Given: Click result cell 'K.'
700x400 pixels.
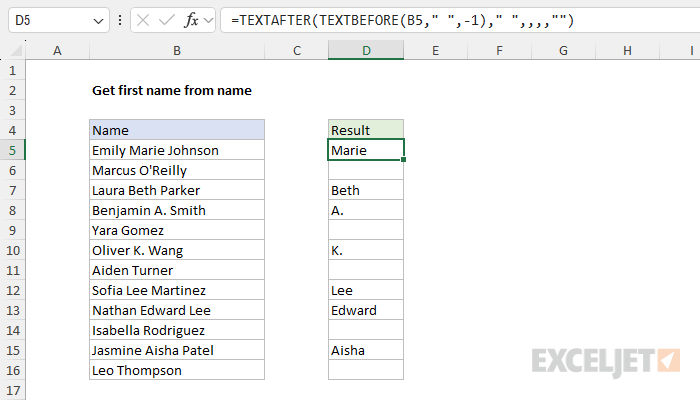Looking at the screenshot, I should (x=366, y=250).
